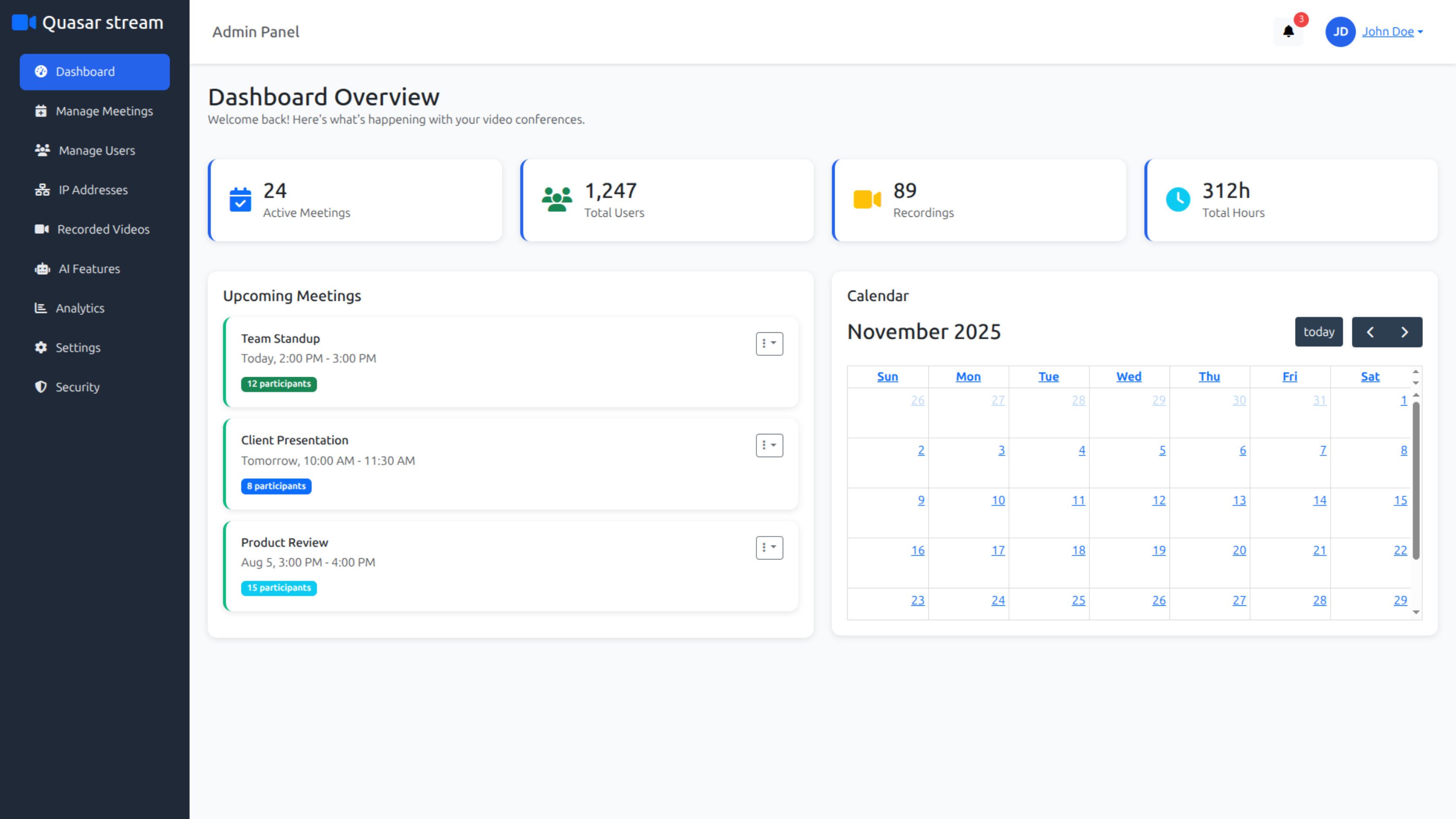
Task: Click the IP Addresses network icon
Action: 42,190
